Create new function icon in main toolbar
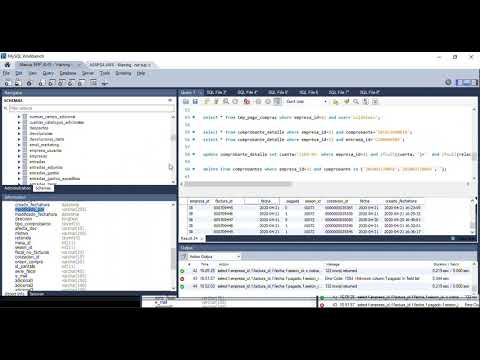The image size is (480, 360). click(x=80, y=83)
